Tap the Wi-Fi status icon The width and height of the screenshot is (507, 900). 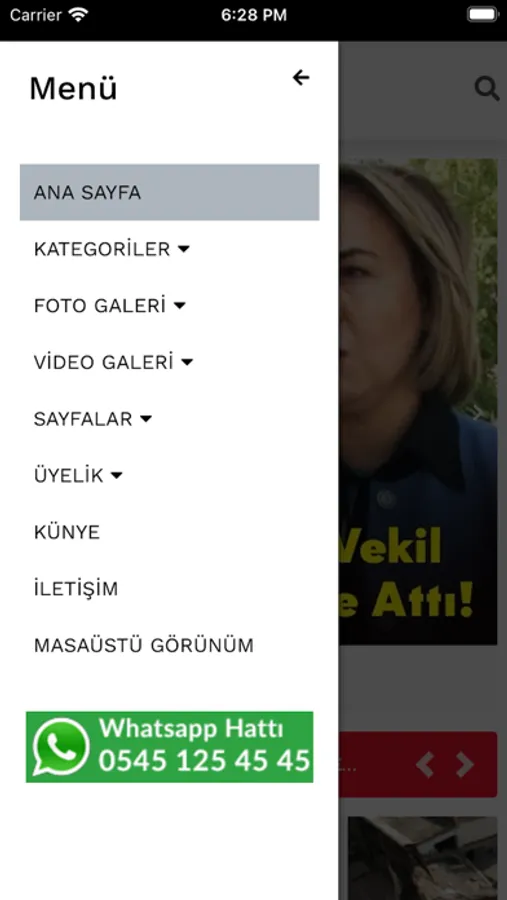(x=78, y=15)
